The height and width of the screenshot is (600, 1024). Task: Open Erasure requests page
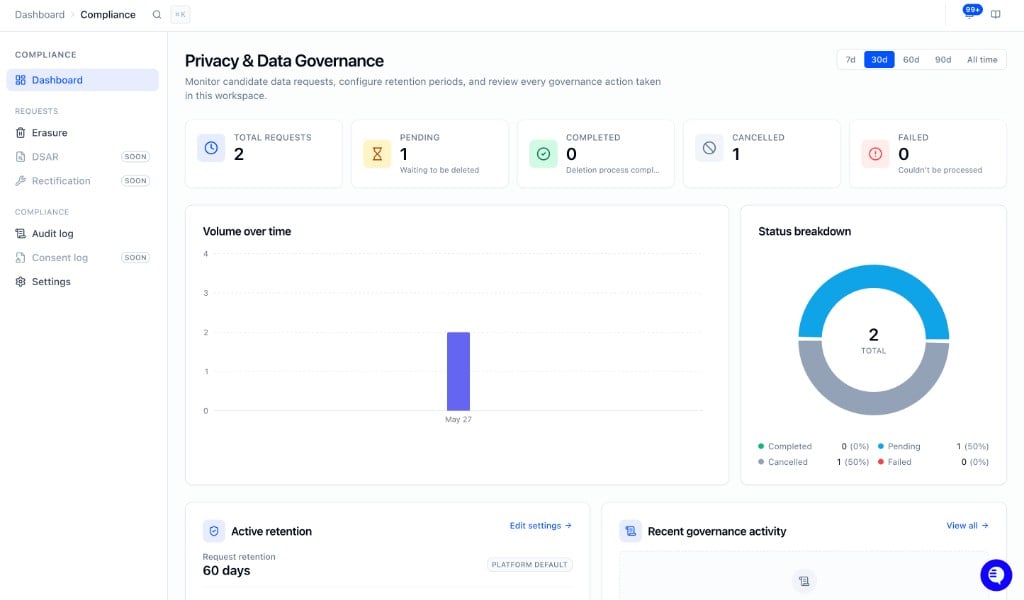82,133
